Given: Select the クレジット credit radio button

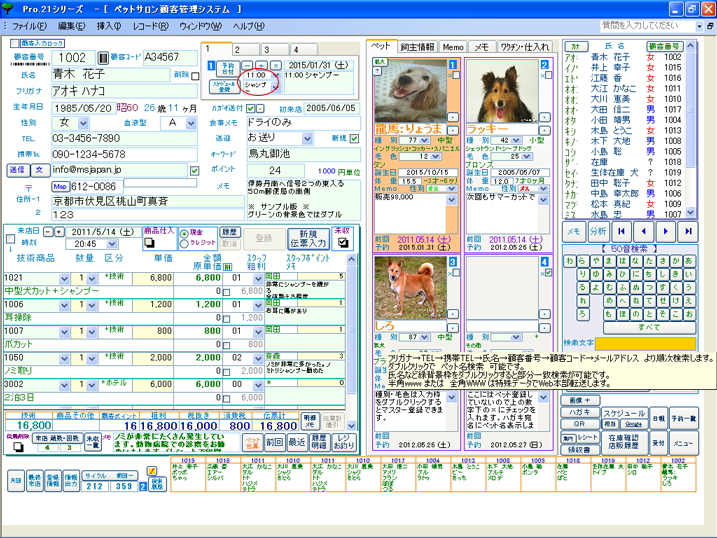Looking at the screenshot, I should click(x=184, y=244).
